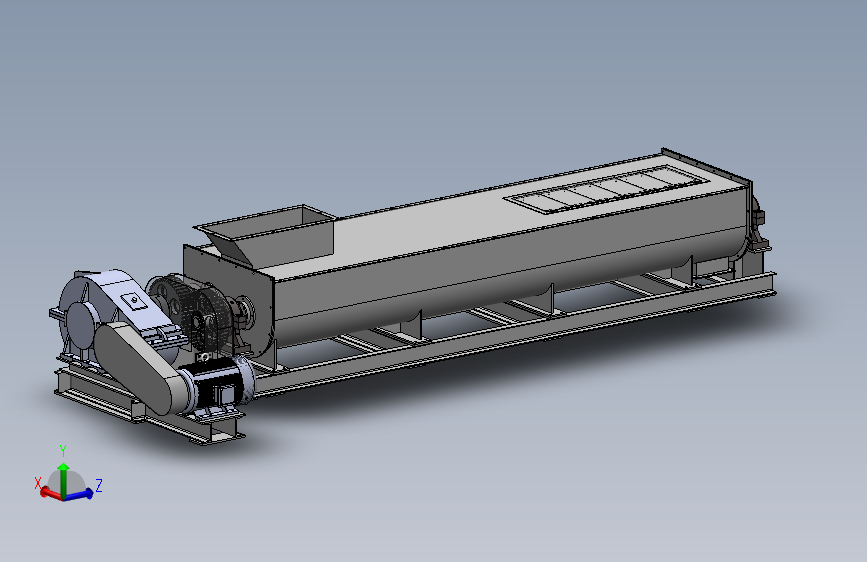
Task: Click the red X axis arrow on the triad
Action: pos(50,492)
